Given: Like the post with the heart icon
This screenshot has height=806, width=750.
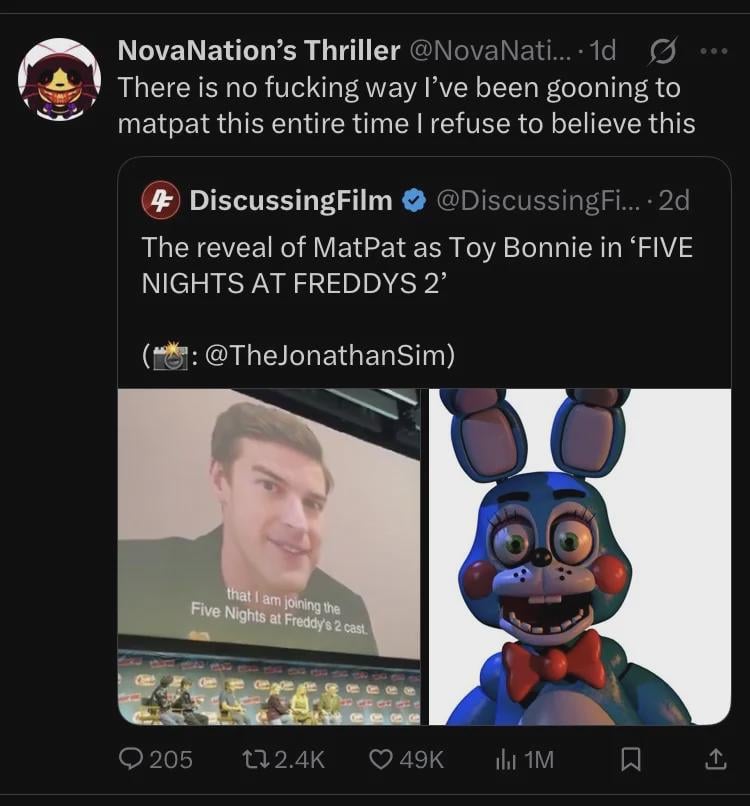Looking at the screenshot, I should coord(382,760).
